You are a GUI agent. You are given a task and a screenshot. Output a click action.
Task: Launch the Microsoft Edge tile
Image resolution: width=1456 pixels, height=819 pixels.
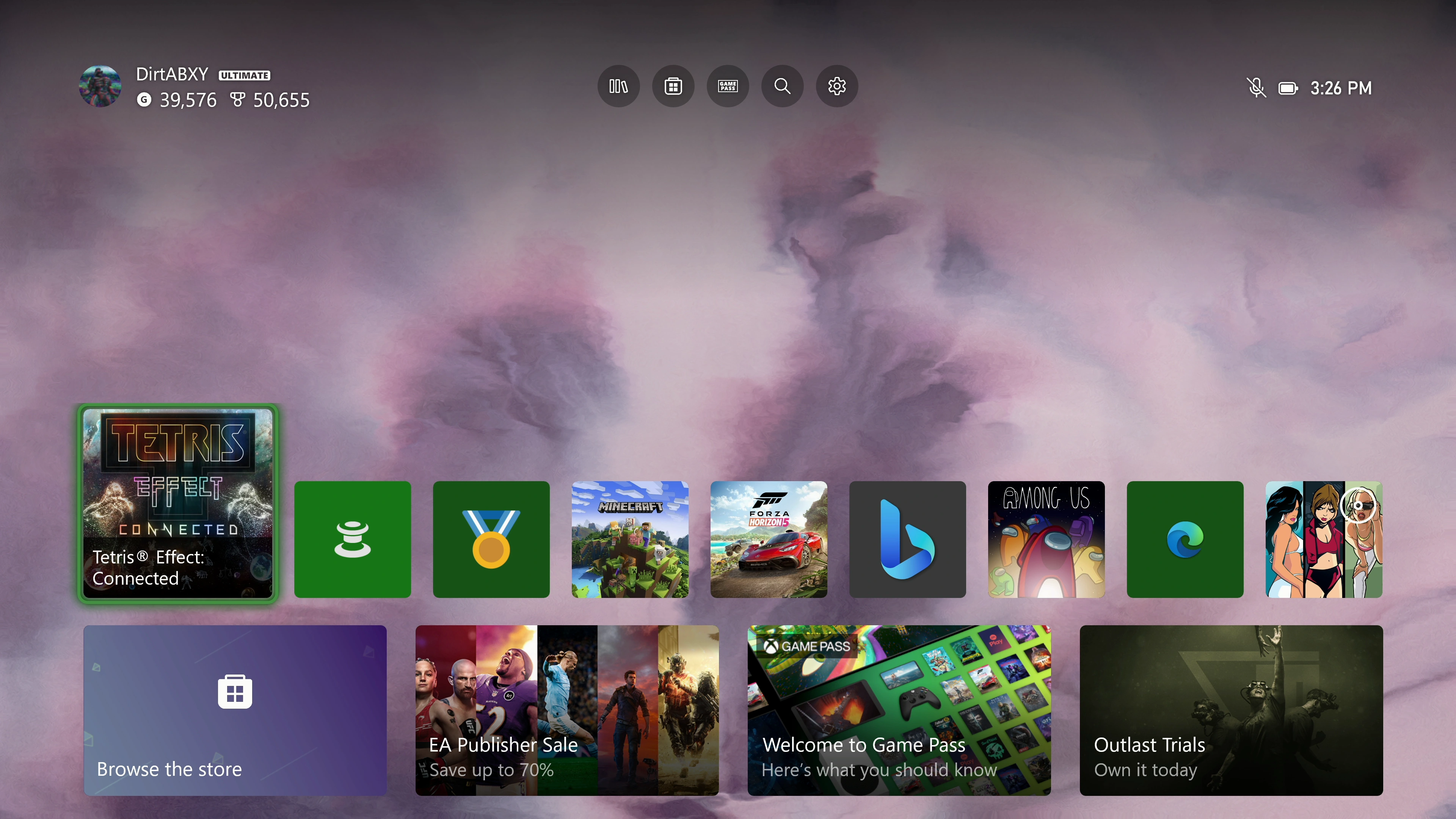pos(1185,539)
